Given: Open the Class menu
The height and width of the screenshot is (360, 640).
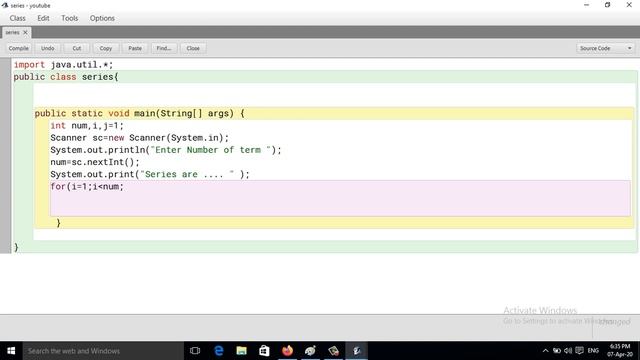Looking at the screenshot, I should (18, 18).
